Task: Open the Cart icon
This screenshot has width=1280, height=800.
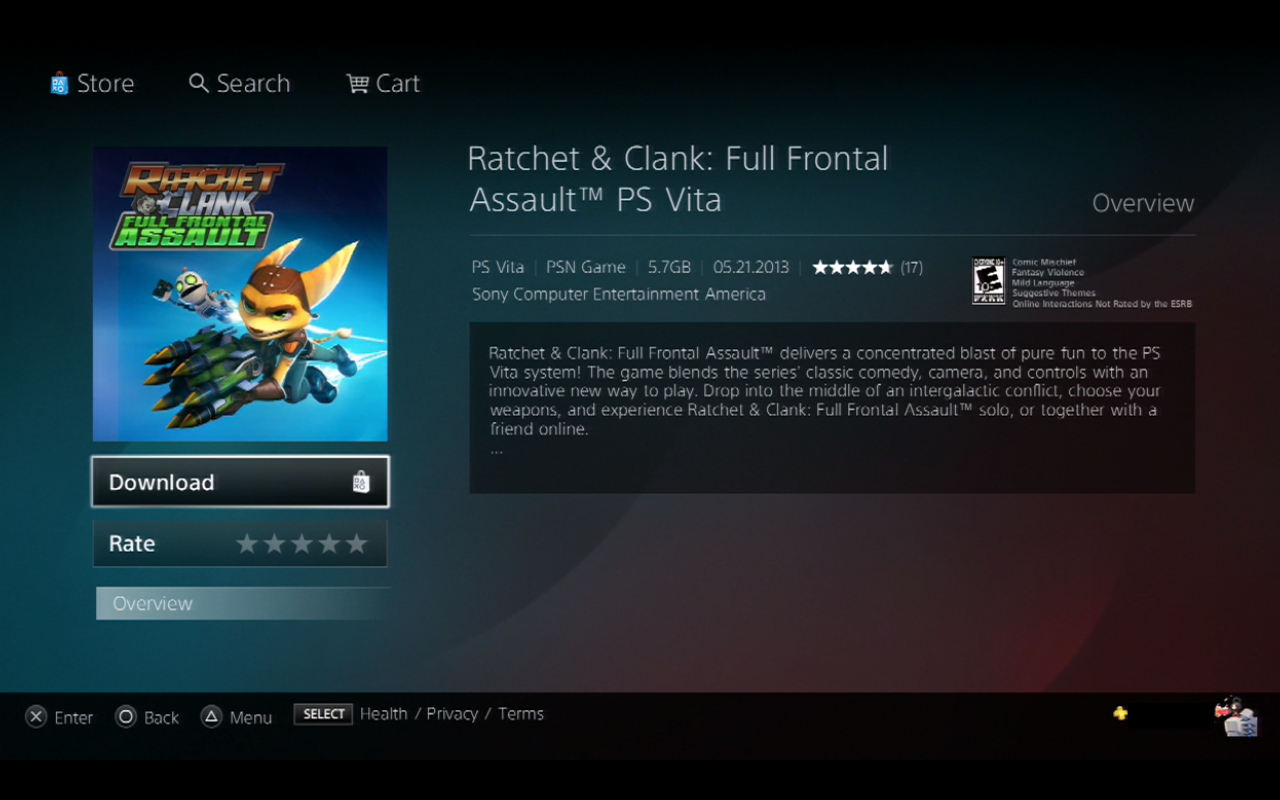Action: pyautogui.click(x=357, y=84)
